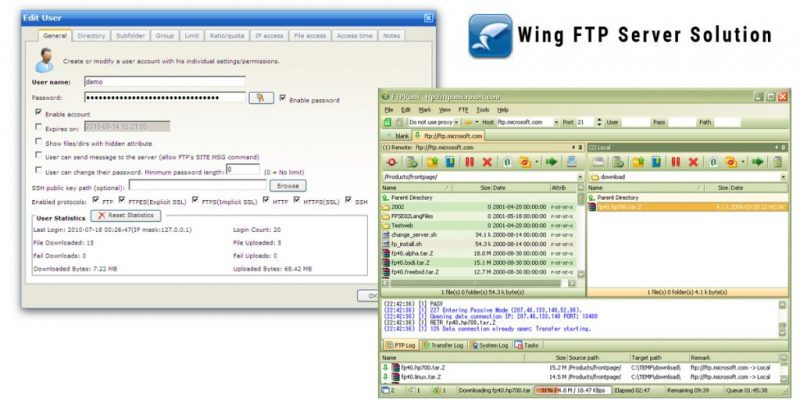Click the user avatar icon in Edit User
Image resolution: width=800 pixels, height=400 pixels.
pos(44,60)
